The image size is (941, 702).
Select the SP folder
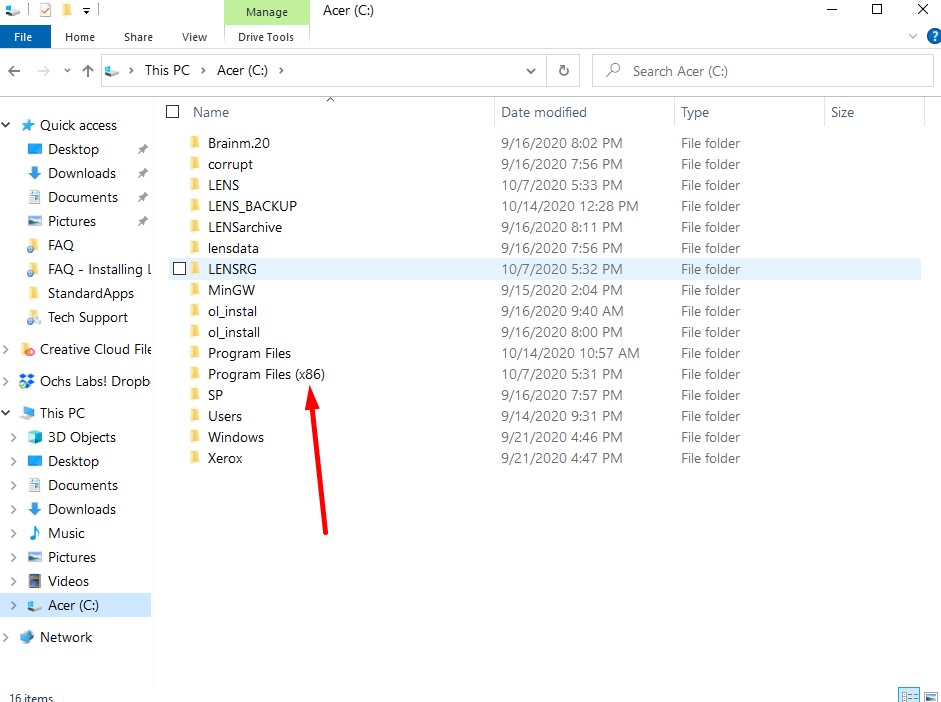tap(215, 395)
